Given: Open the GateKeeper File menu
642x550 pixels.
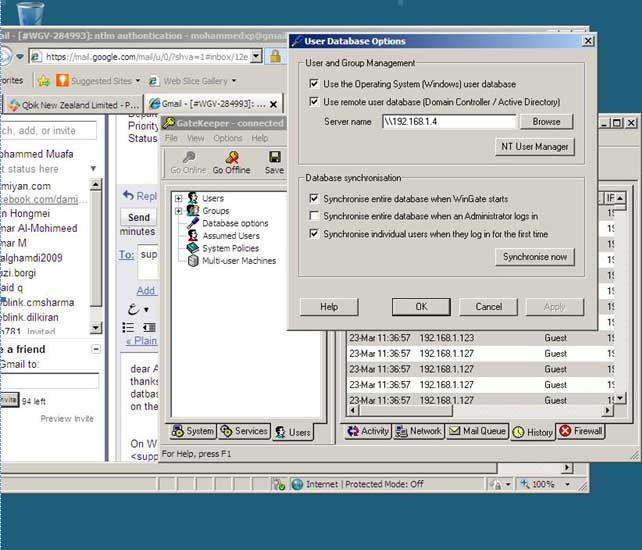Looking at the screenshot, I should point(171,138).
